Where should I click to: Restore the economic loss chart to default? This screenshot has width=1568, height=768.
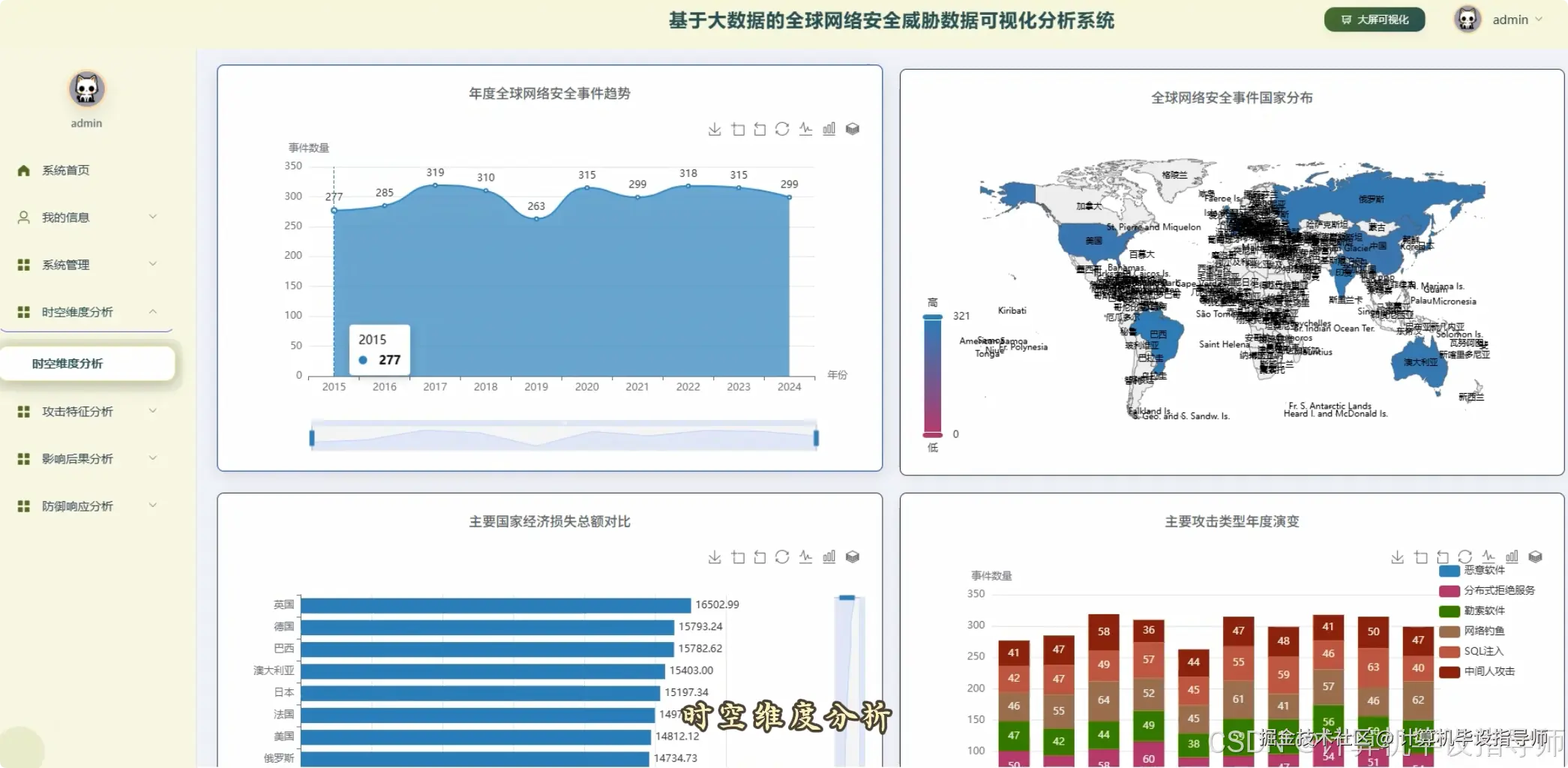tap(782, 556)
